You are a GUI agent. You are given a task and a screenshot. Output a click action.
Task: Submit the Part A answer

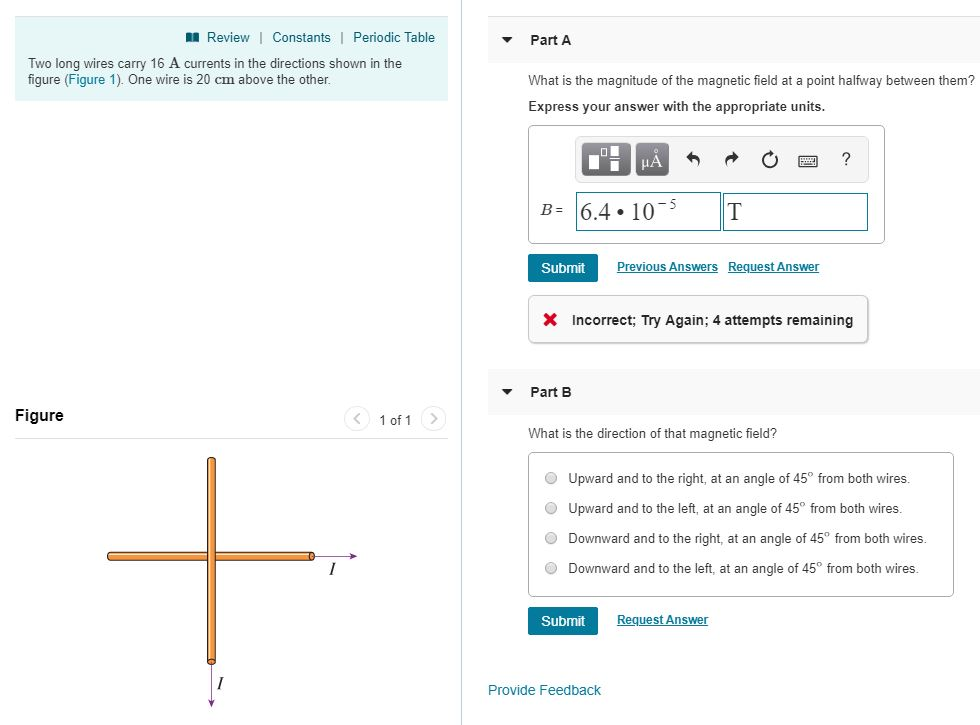562,267
